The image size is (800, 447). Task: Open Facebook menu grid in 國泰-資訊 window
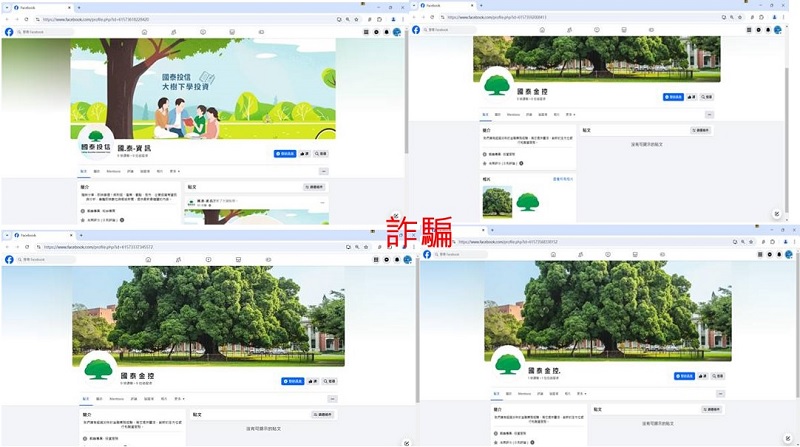(x=366, y=32)
